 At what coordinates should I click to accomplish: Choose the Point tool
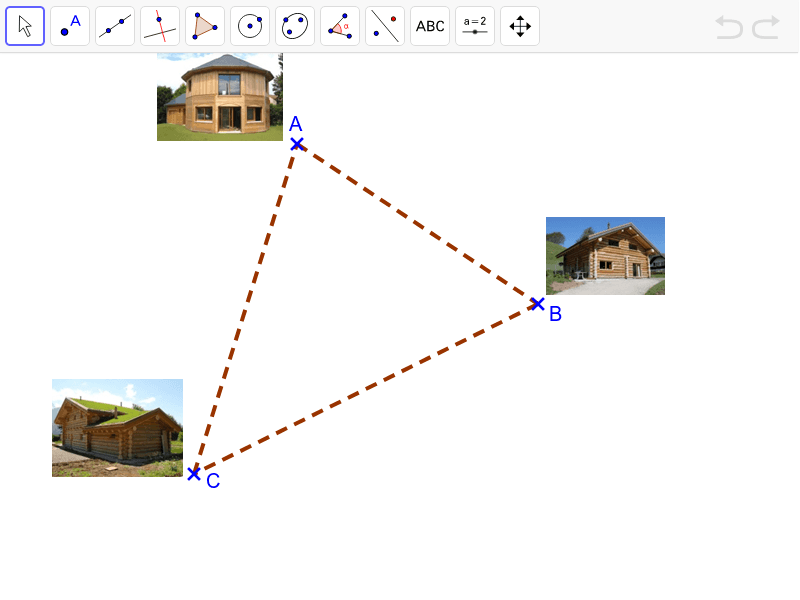(70, 26)
